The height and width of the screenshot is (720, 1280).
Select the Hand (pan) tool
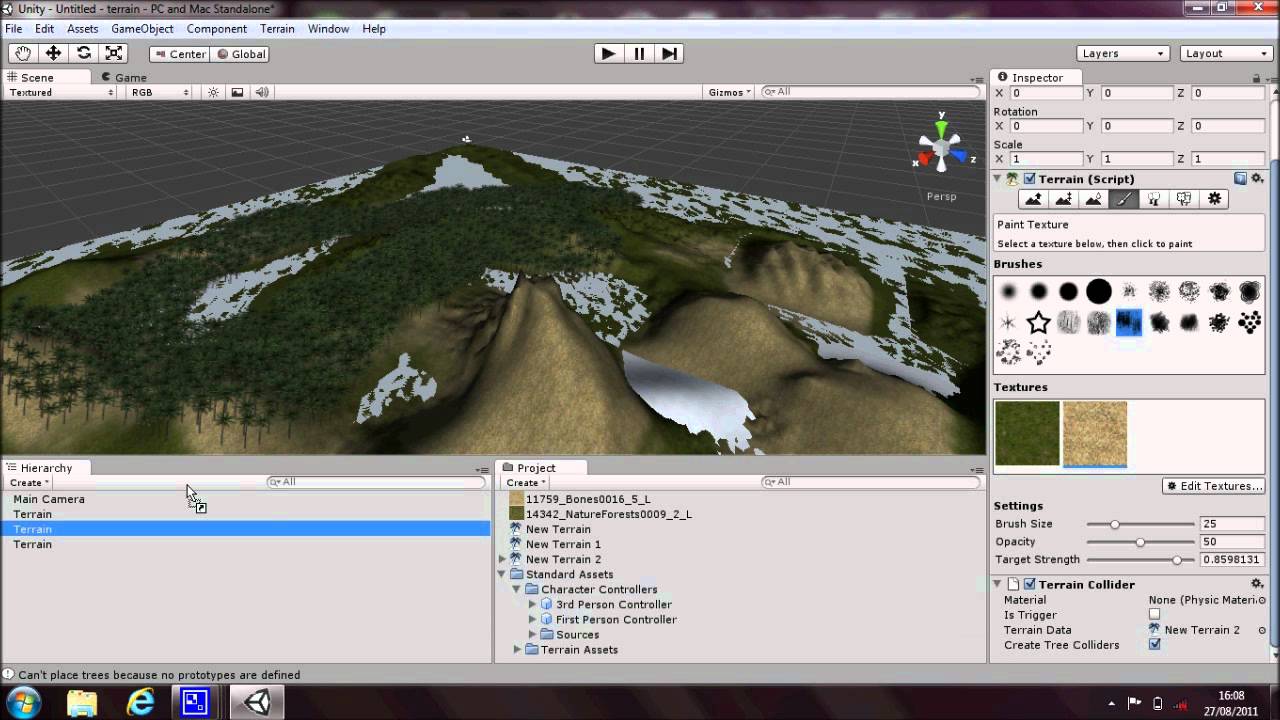pos(23,53)
